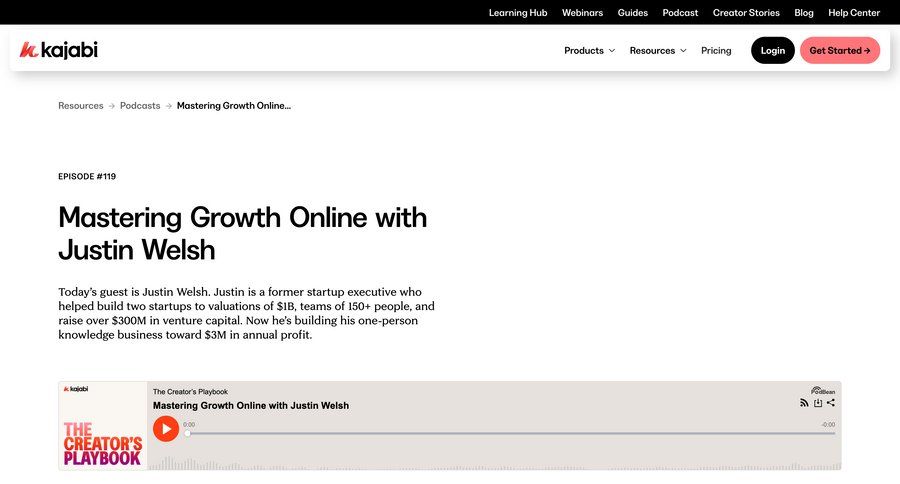Click the episode title in the player
Viewport: 900px width, 484px height.
click(251, 405)
